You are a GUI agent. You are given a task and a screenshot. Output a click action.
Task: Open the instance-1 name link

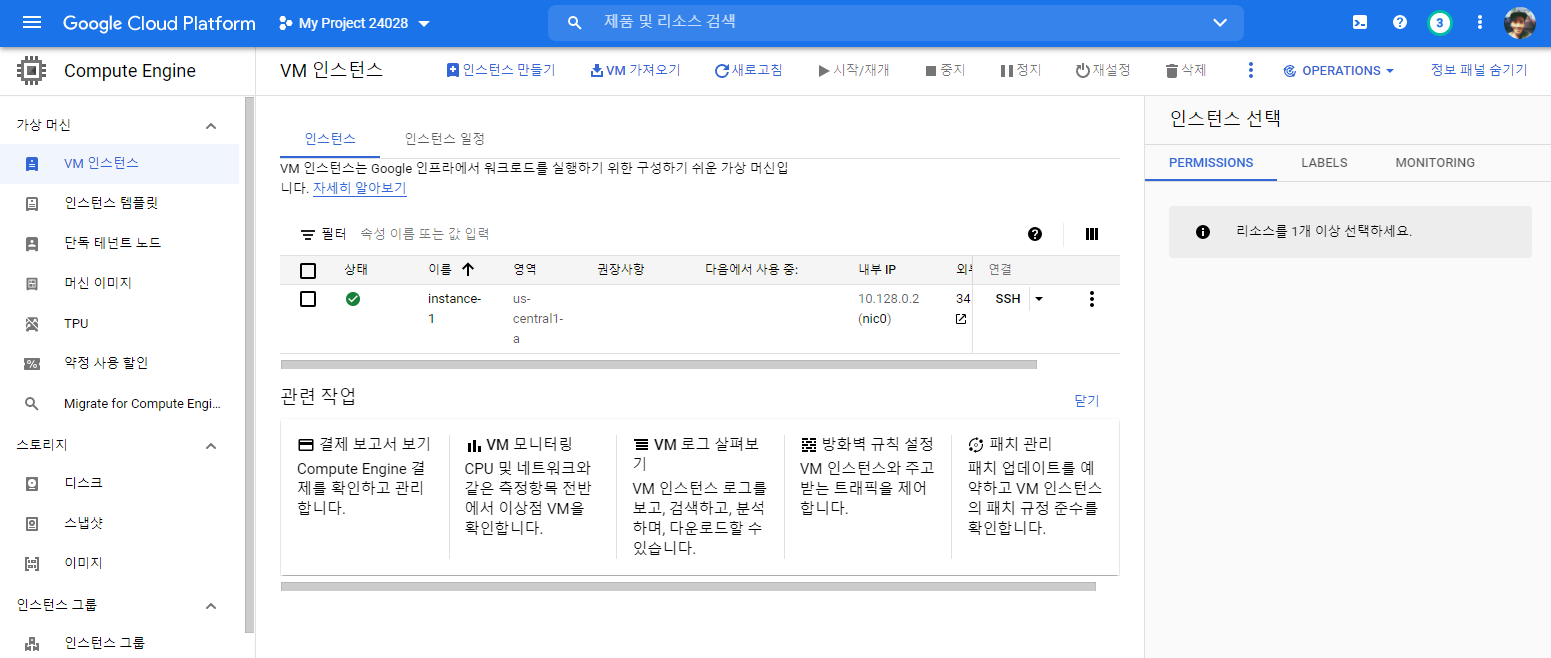455,309
